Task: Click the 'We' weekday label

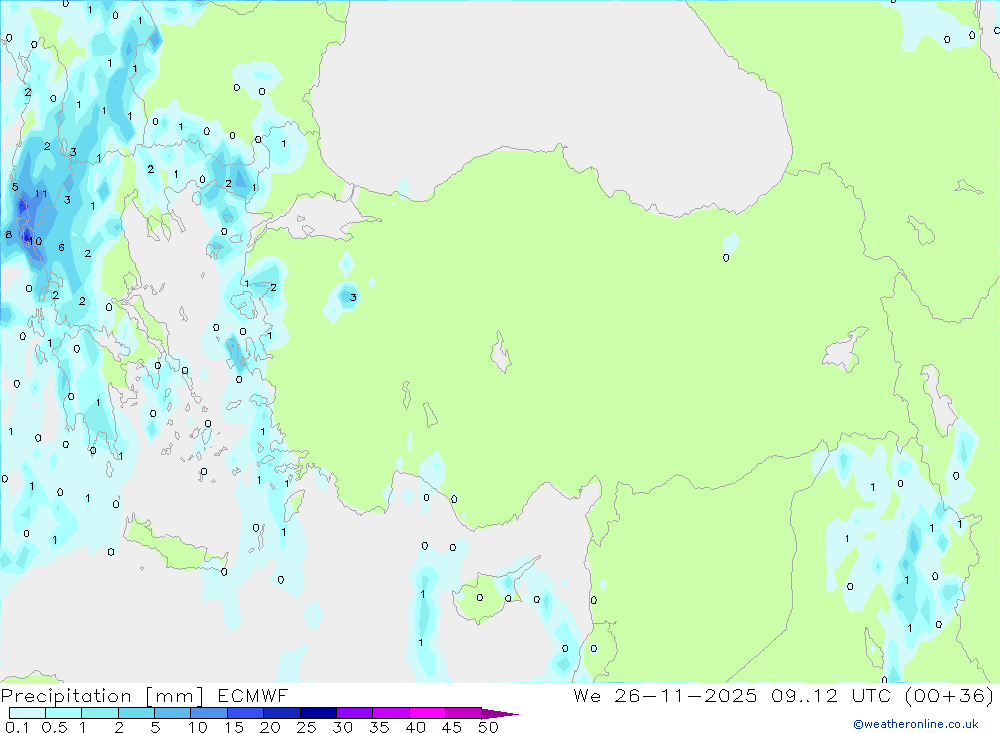Action: click(587, 696)
